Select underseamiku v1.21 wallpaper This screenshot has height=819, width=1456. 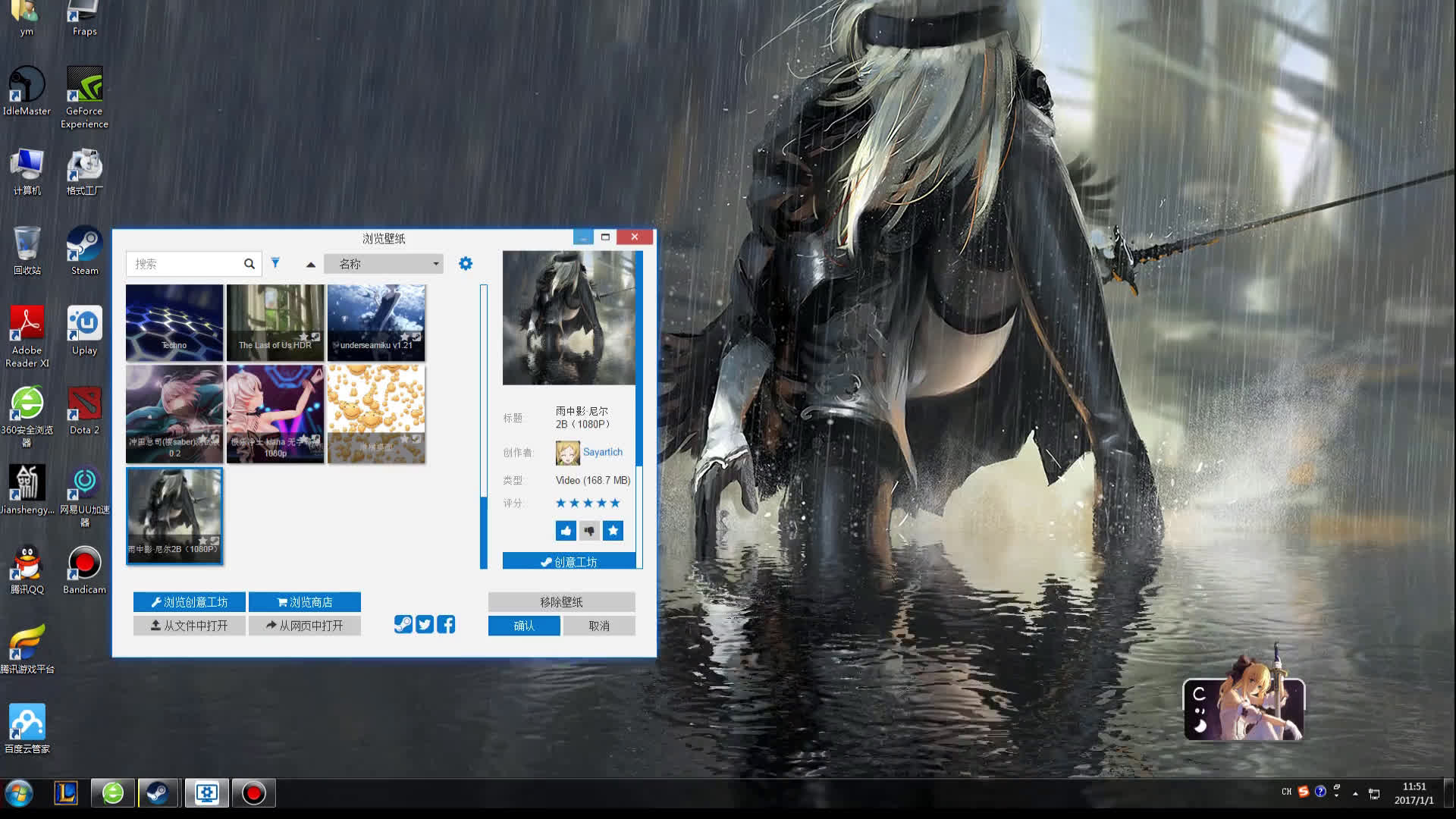376,323
